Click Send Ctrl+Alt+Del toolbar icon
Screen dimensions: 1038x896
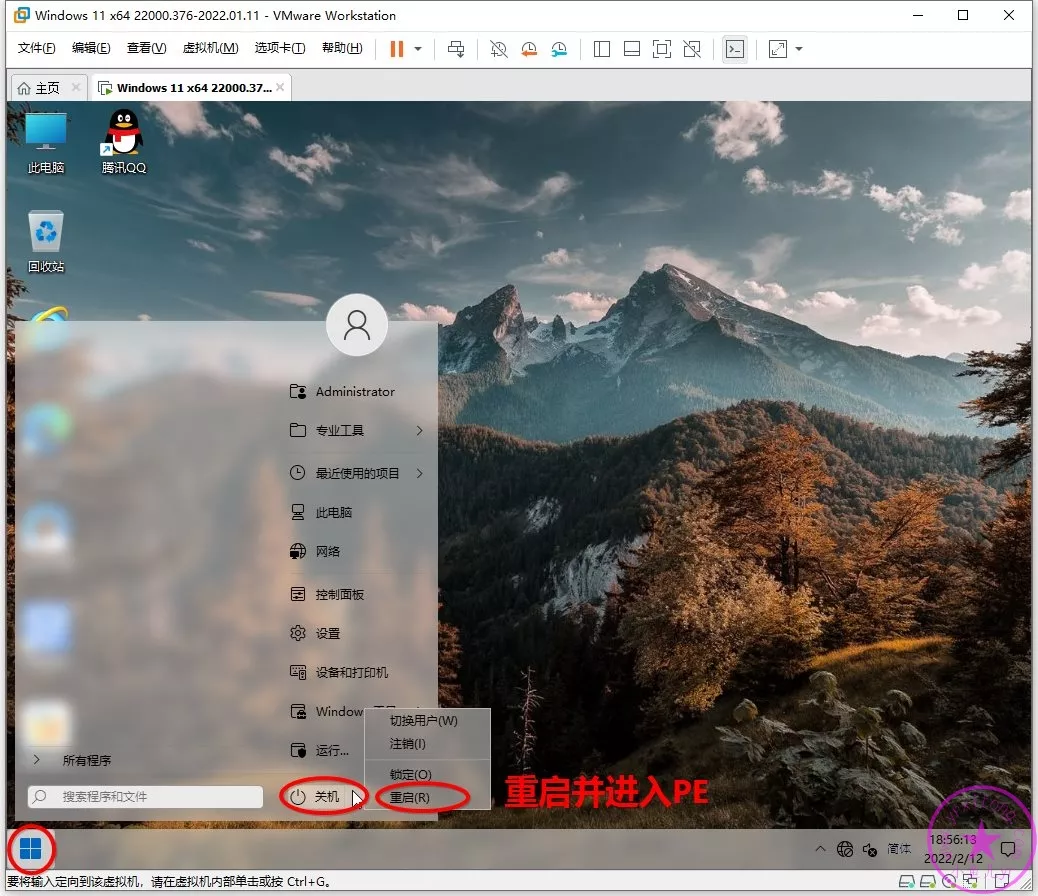click(456, 49)
